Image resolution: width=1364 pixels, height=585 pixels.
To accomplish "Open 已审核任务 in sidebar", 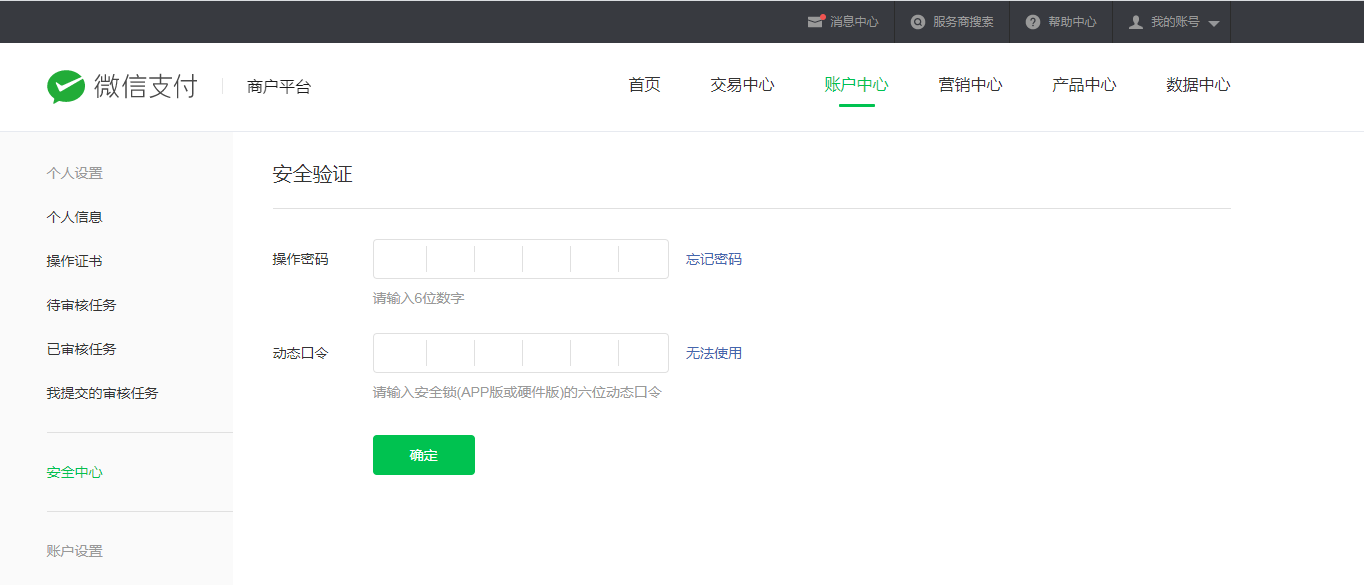I will click(81, 349).
